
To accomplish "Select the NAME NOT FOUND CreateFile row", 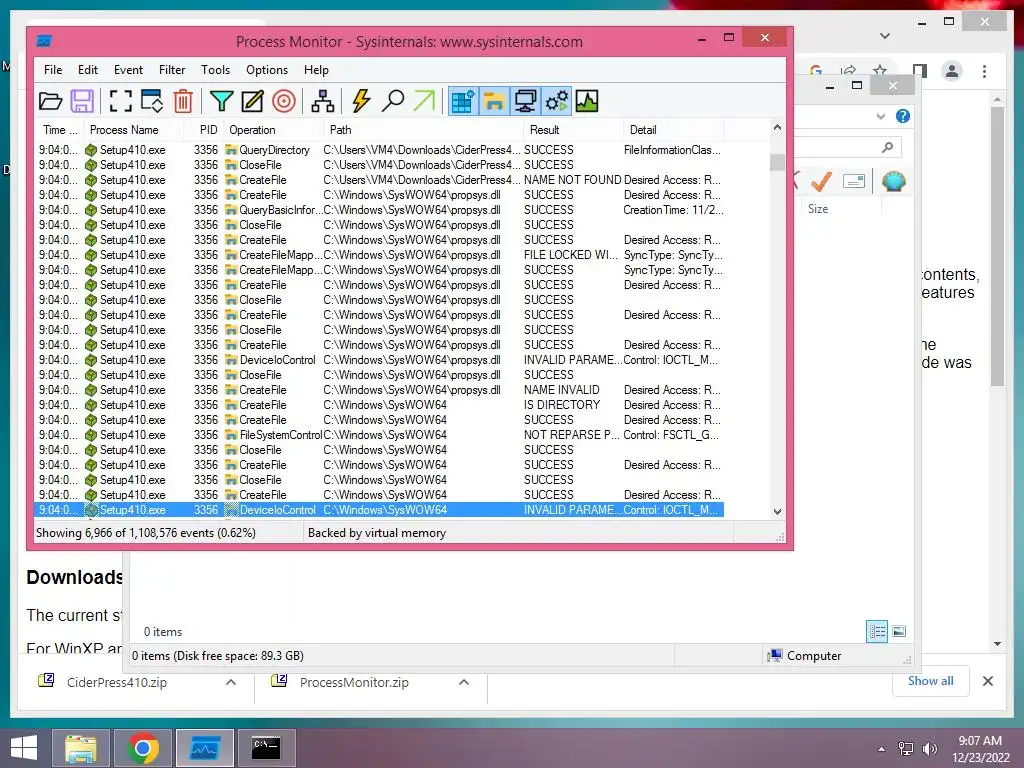I will 379,180.
